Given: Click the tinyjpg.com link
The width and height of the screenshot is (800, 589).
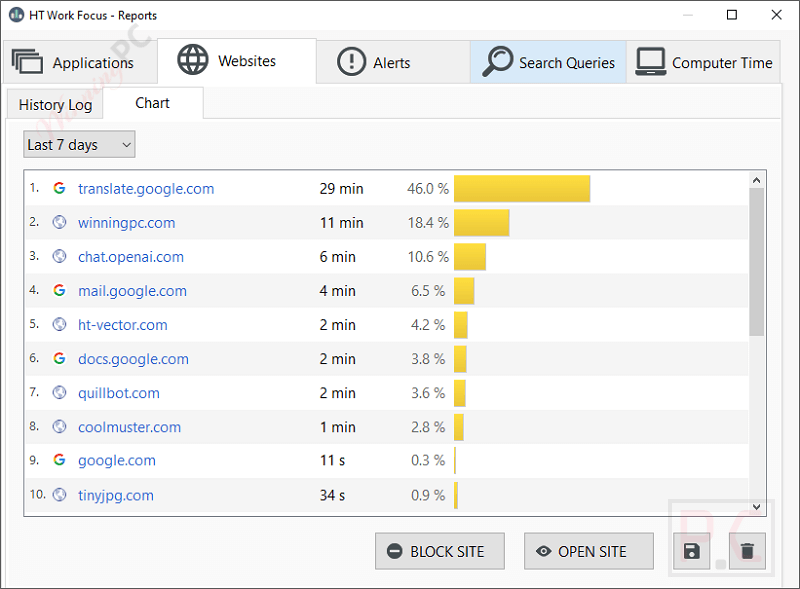Looking at the screenshot, I should [116, 495].
